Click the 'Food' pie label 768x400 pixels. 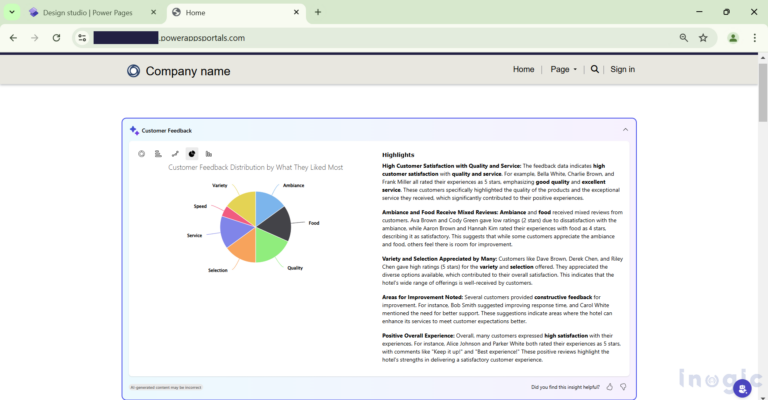tap(314, 223)
